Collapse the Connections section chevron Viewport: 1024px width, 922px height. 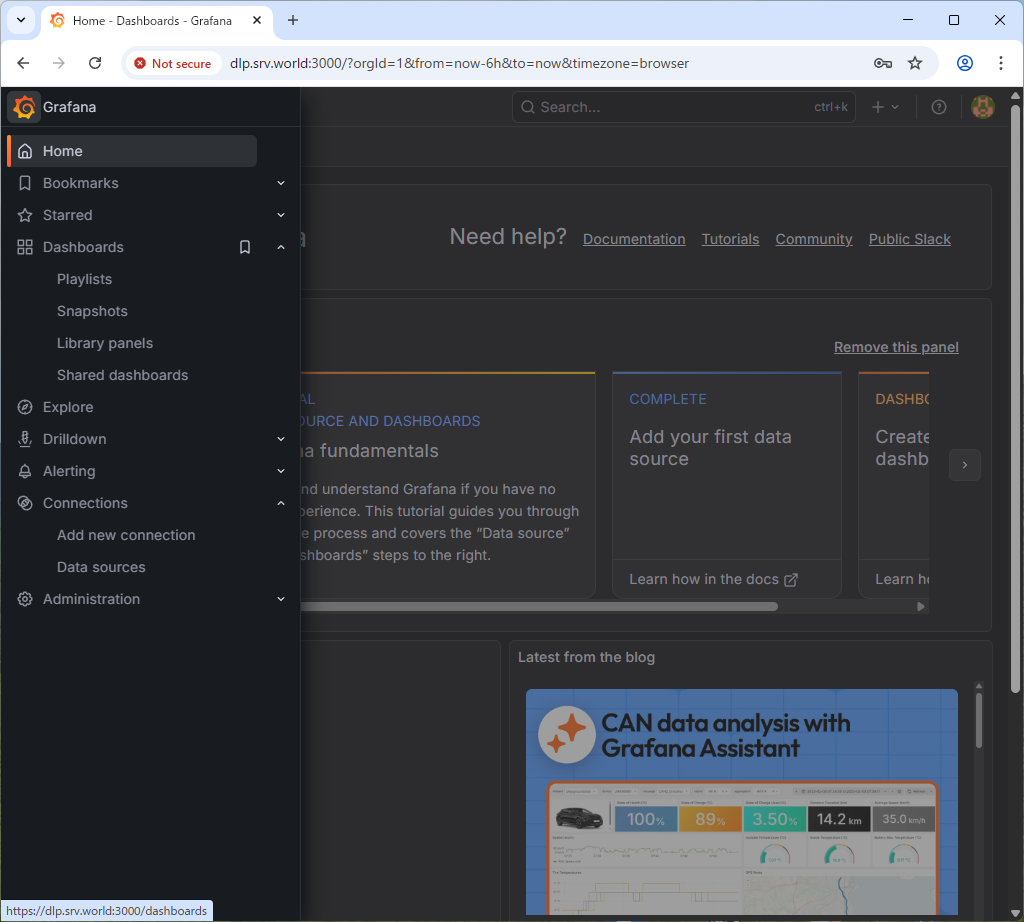tap(281, 503)
